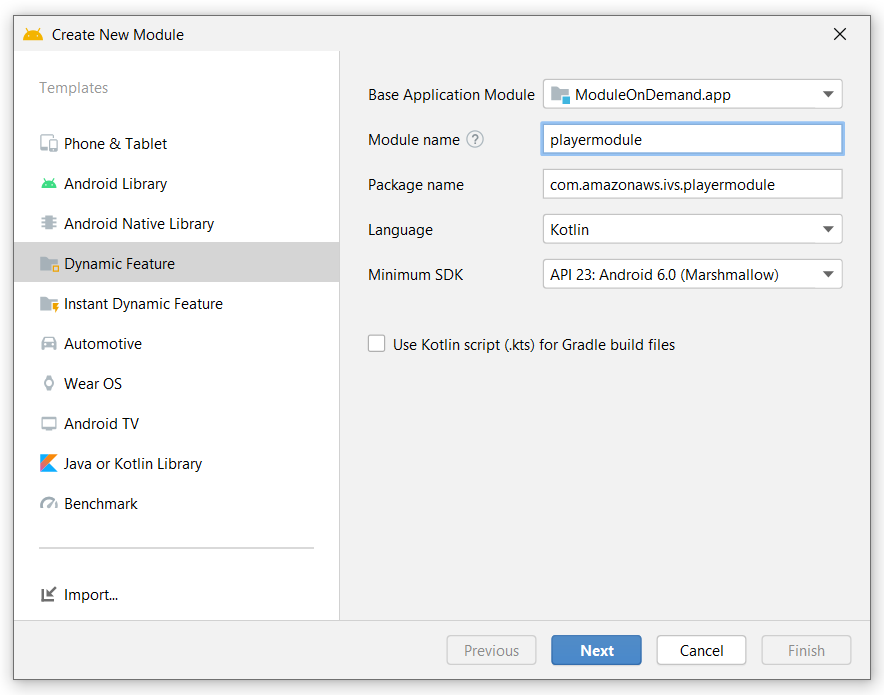Click the Android Native Library icon
This screenshot has width=884, height=695.
click(x=49, y=223)
